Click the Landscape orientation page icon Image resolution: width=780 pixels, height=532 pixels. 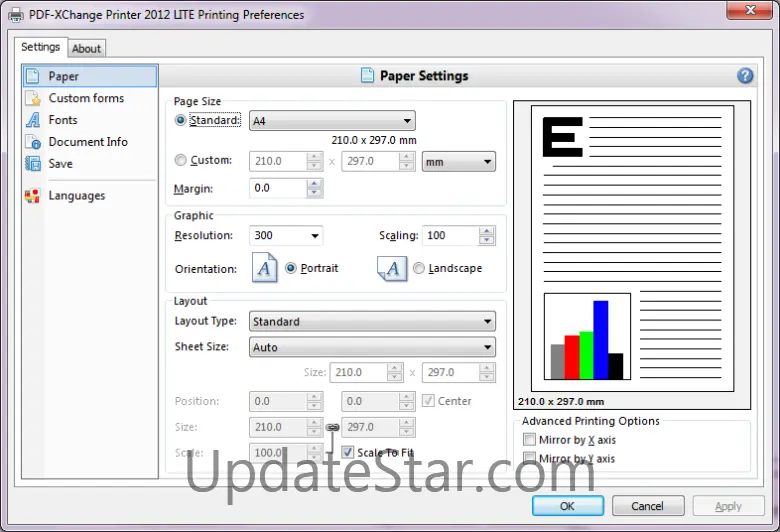coord(392,269)
